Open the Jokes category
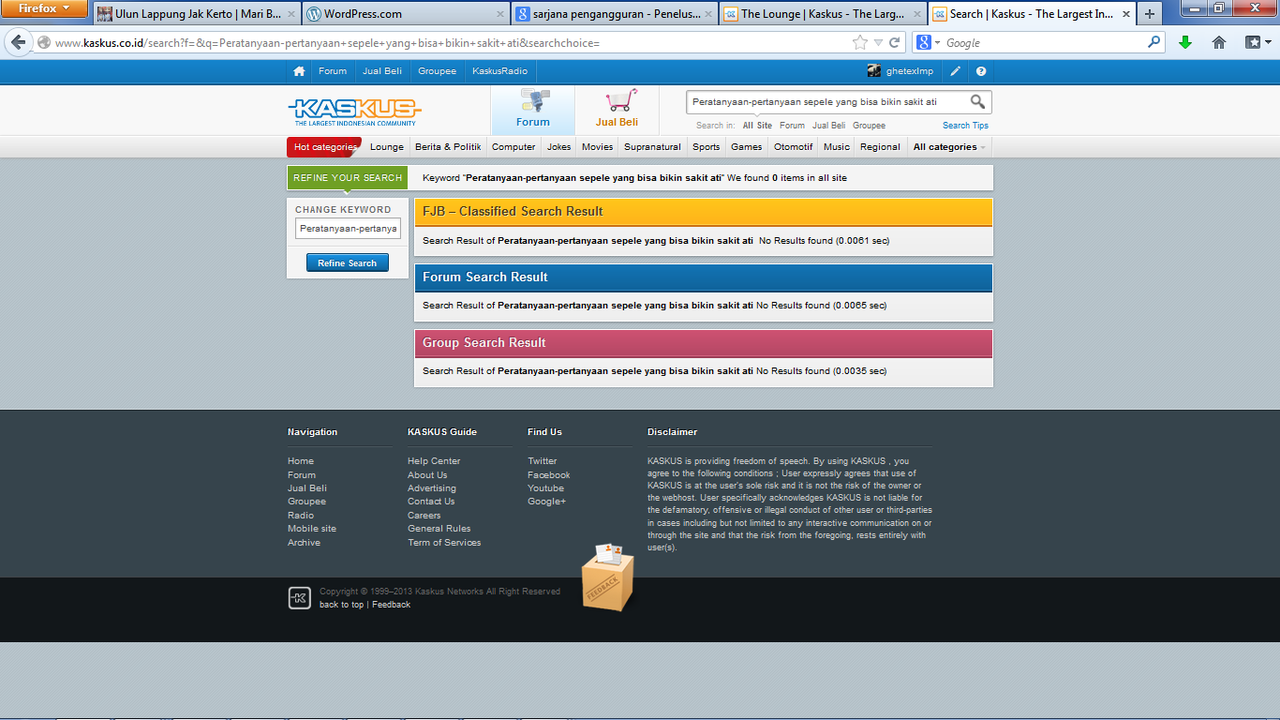Image resolution: width=1280 pixels, height=720 pixels. (559, 147)
